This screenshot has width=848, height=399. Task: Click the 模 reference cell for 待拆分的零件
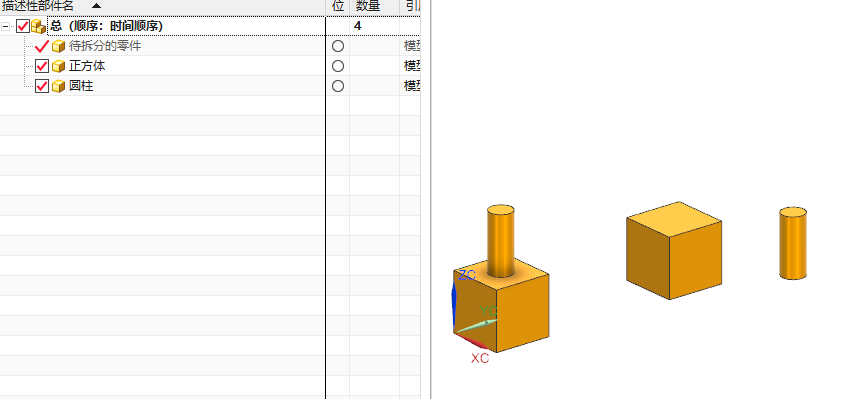tap(412, 46)
